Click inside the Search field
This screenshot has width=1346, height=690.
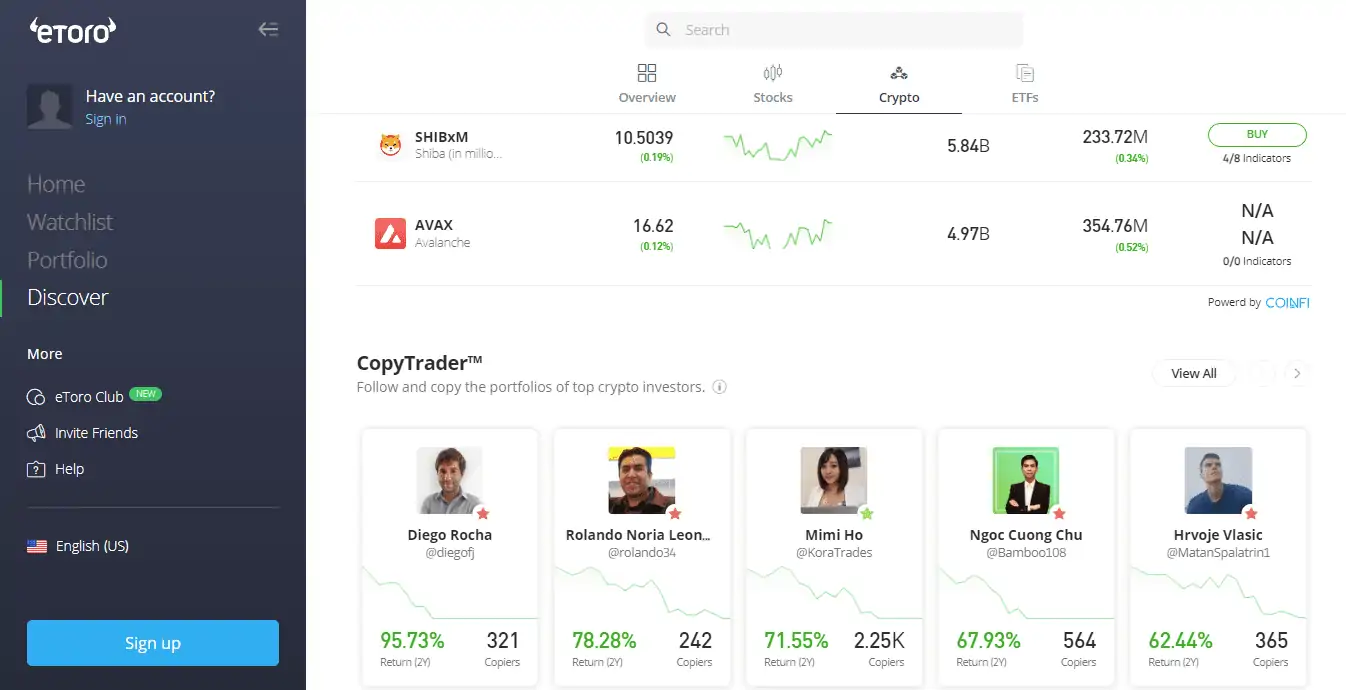click(834, 30)
